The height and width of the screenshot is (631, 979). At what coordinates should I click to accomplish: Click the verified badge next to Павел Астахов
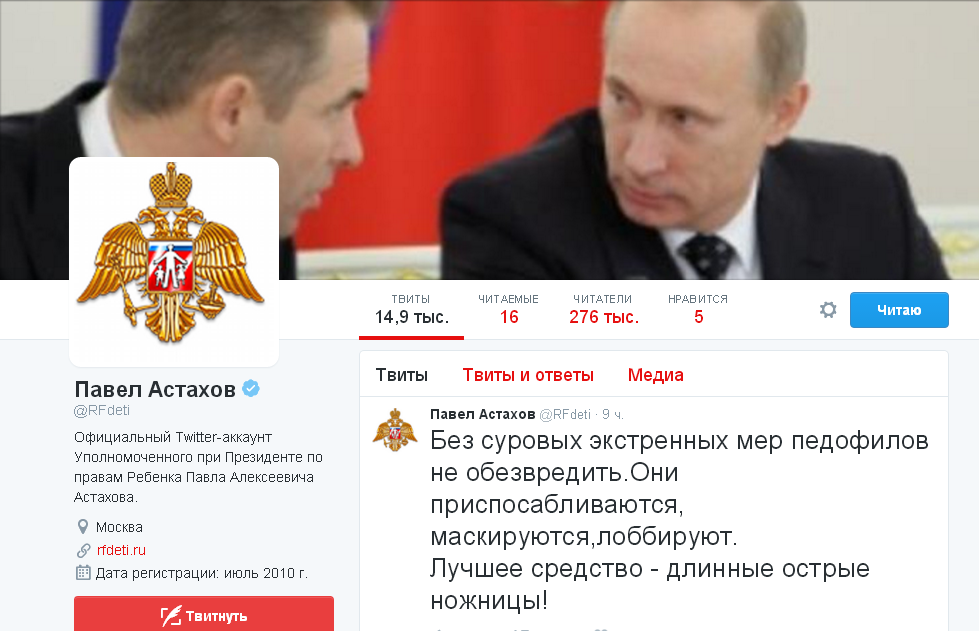pyautogui.click(x=251, y=388)
